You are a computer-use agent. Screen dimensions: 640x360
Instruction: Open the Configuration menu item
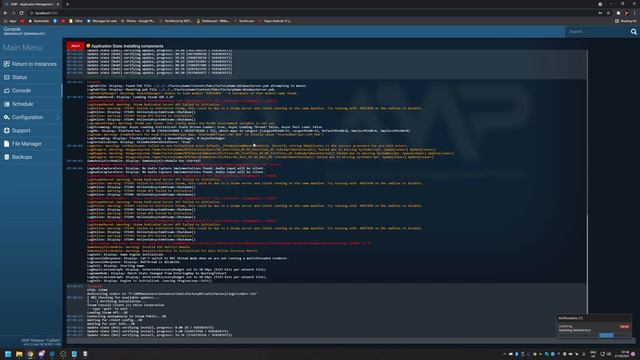31,117
